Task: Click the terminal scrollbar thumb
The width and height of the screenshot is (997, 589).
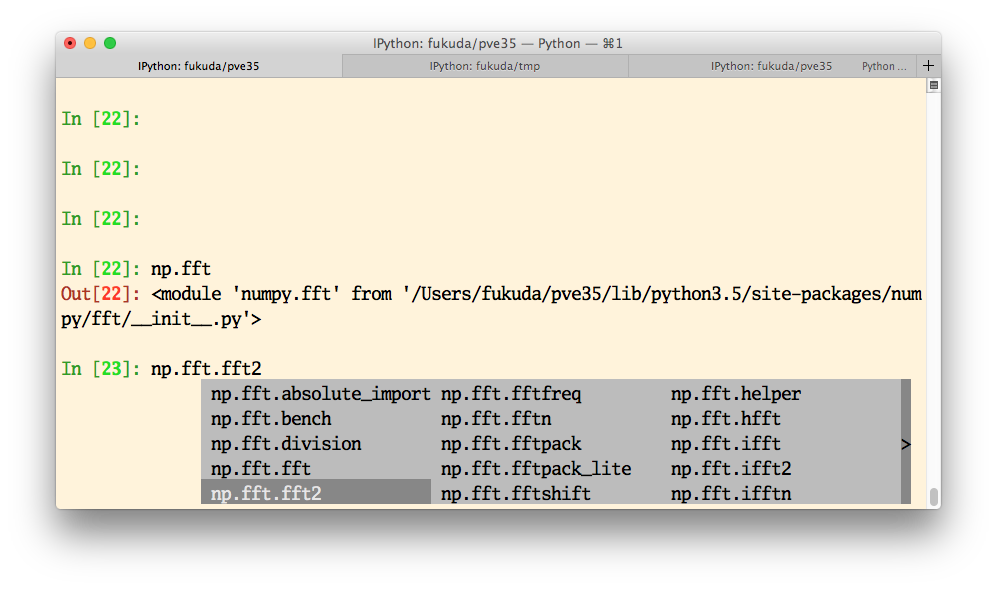Action: [x=933, y=496]
